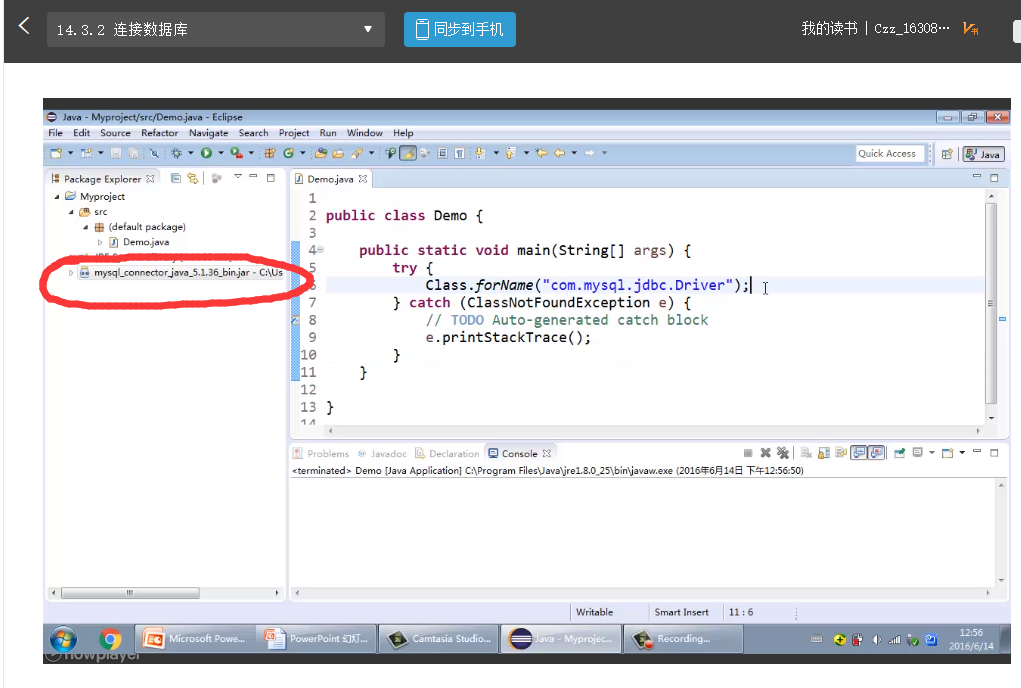Collapse the (default package) node

pos(86,227)
